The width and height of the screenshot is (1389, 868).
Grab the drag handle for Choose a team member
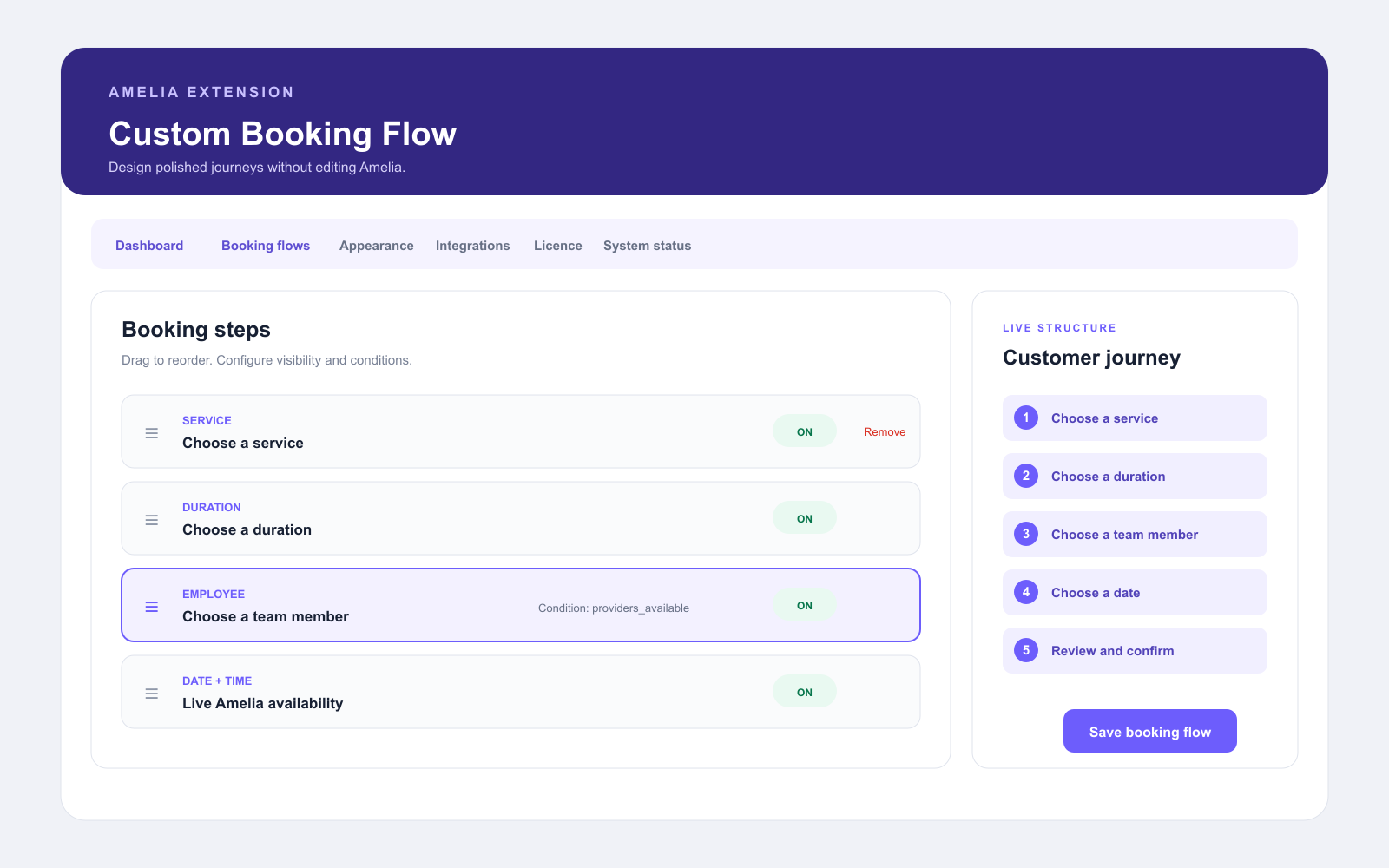[152, 606]
